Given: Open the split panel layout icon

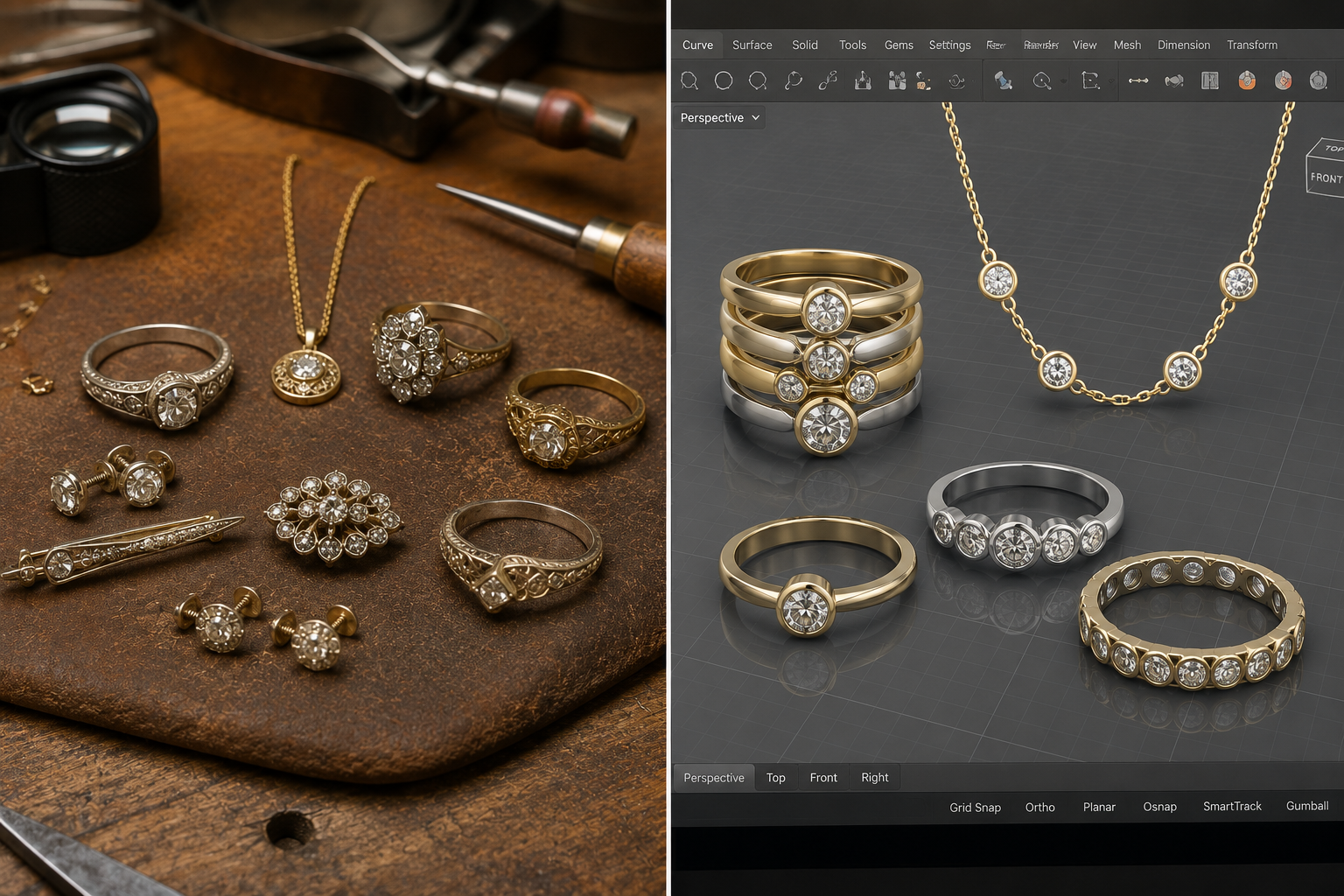Looking at the screenshot, I should 1210,81.
